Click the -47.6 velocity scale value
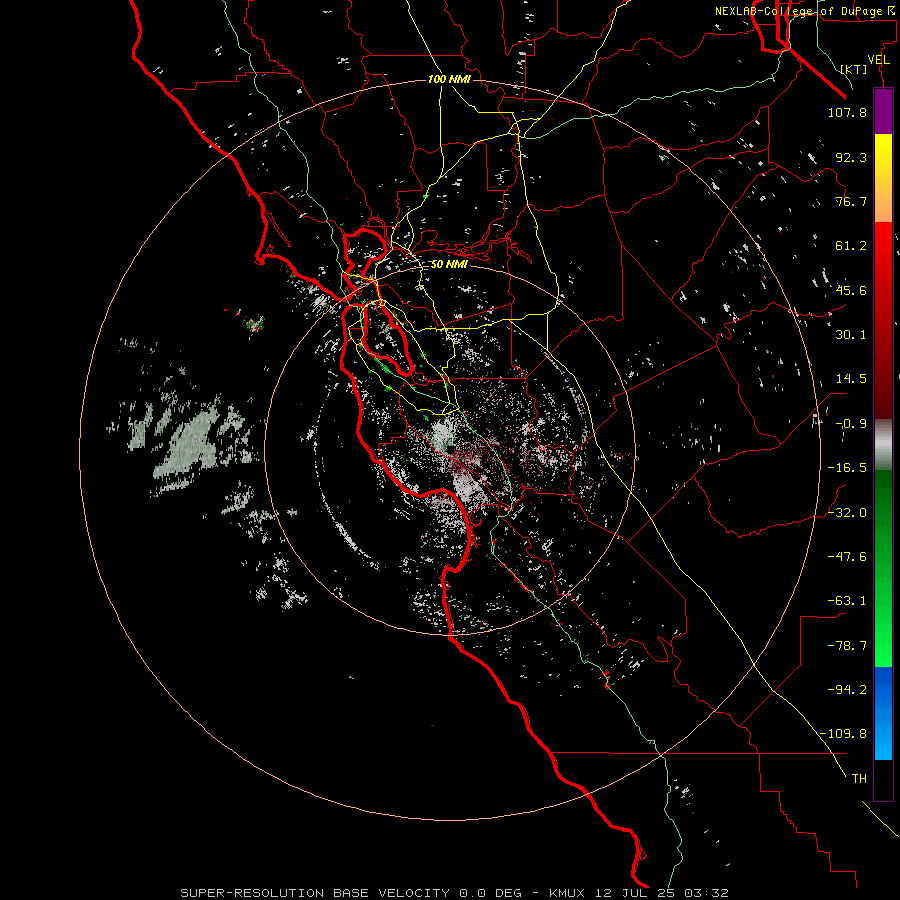The height and width of the screenshot is (900, 900). click(x=847, y=556)
